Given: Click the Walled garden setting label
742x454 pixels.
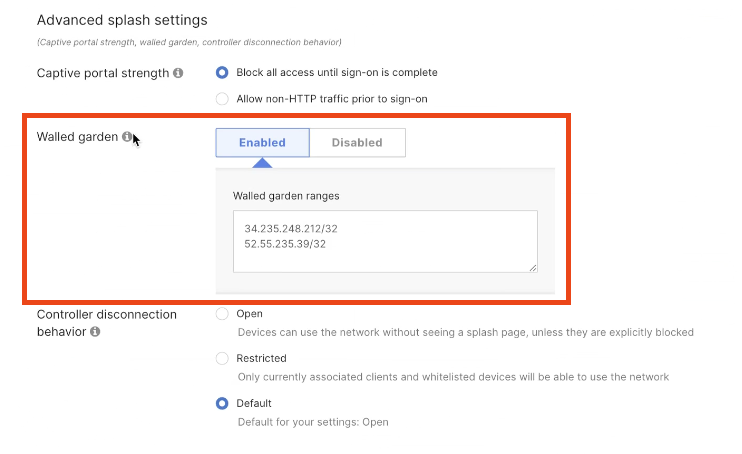Looking at the screenshot, I should pyautogui.click(x=78, y=137).
